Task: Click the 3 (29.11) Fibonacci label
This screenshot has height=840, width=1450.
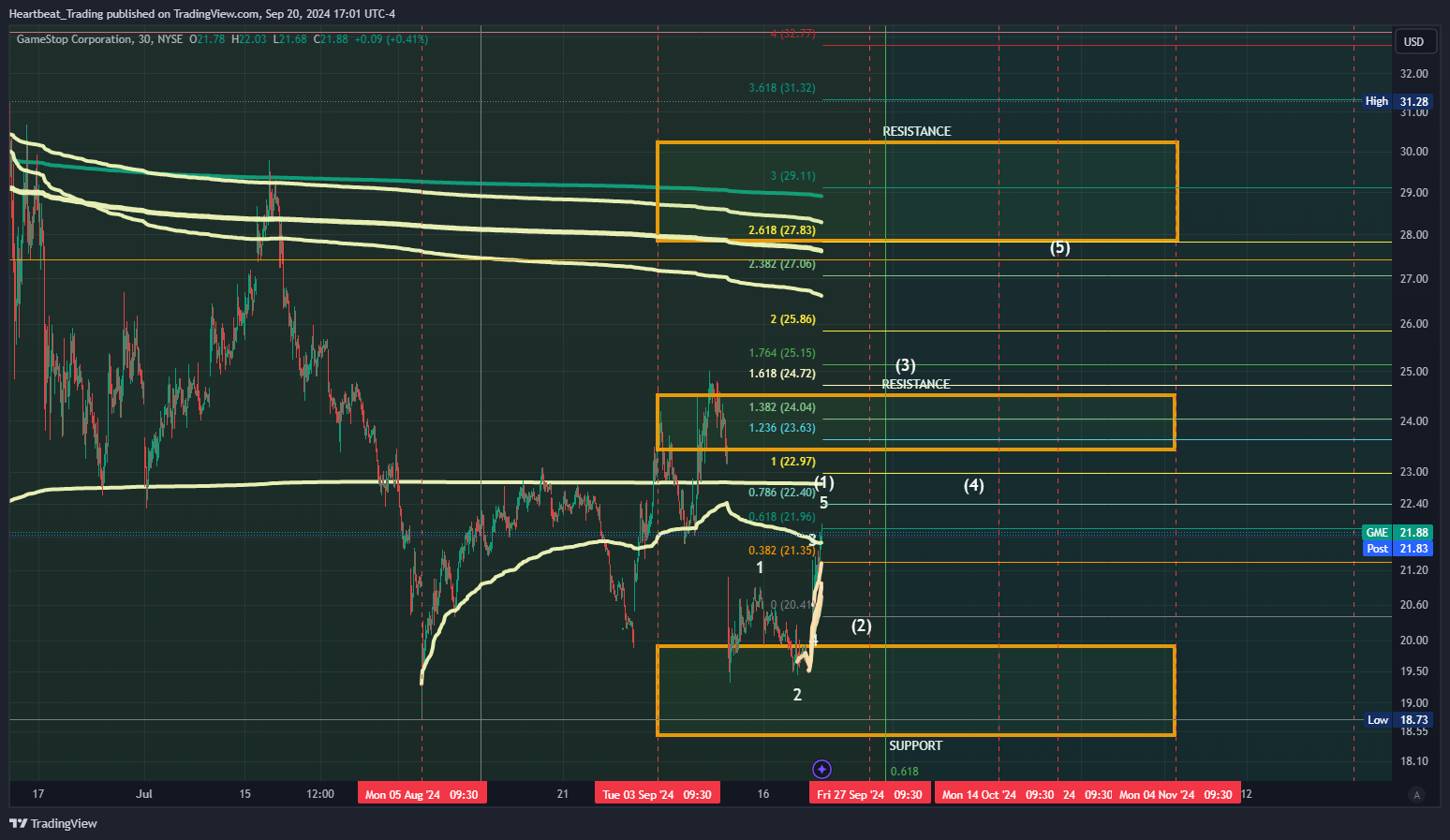Action: 792,176
